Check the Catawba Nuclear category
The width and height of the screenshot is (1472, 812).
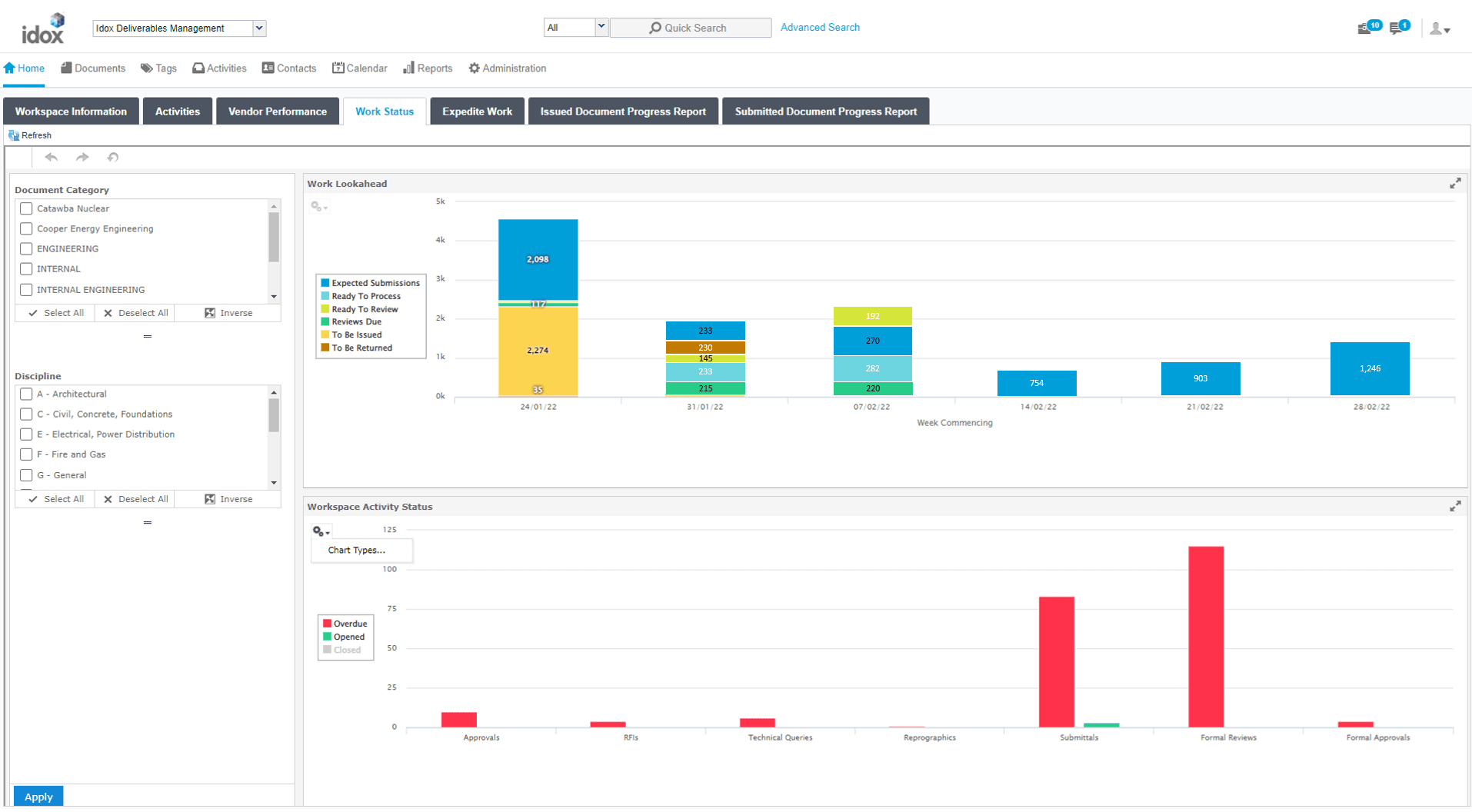pos(26,208)
